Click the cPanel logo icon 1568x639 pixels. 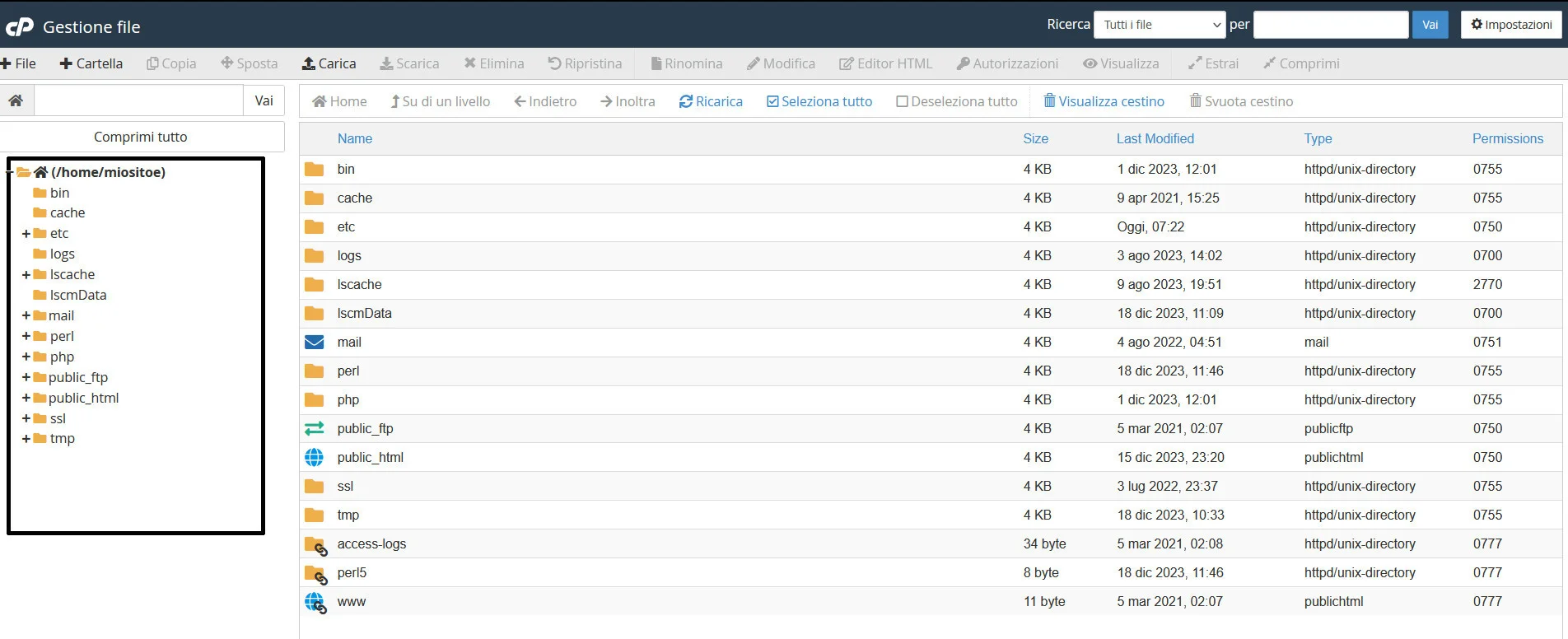19,27
